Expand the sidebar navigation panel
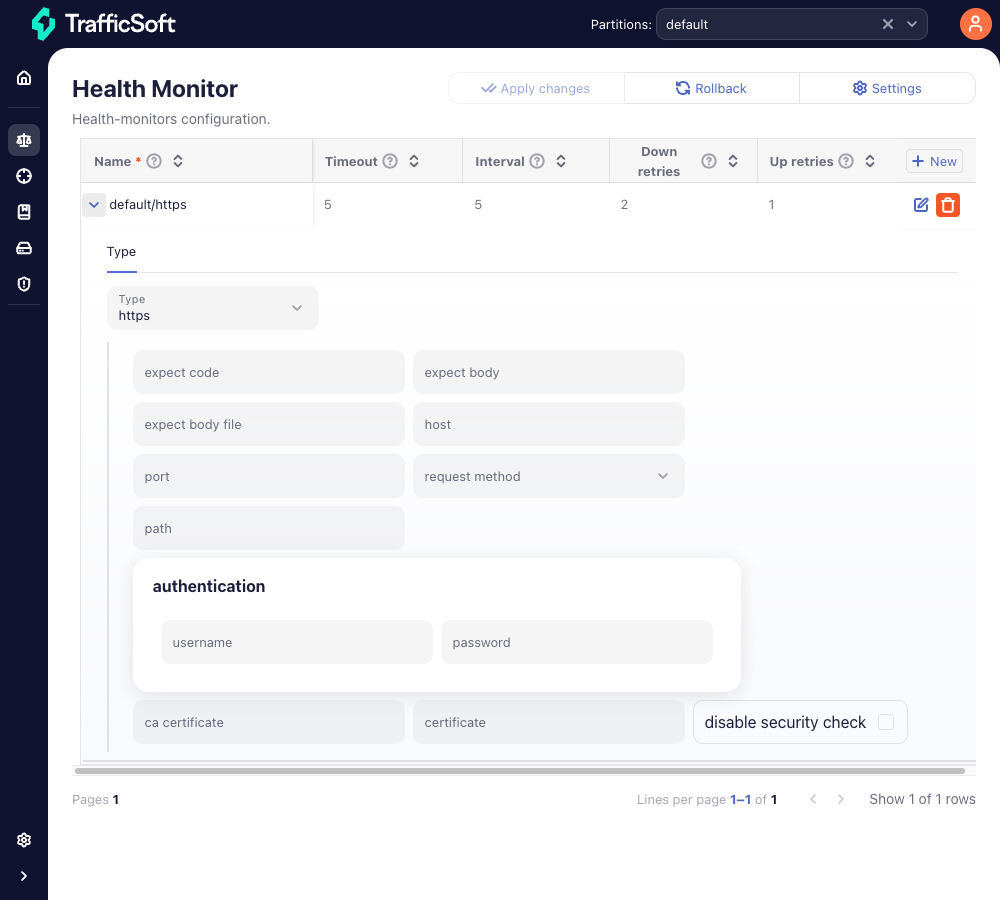 pyautogui.click(x=24, y=876)
